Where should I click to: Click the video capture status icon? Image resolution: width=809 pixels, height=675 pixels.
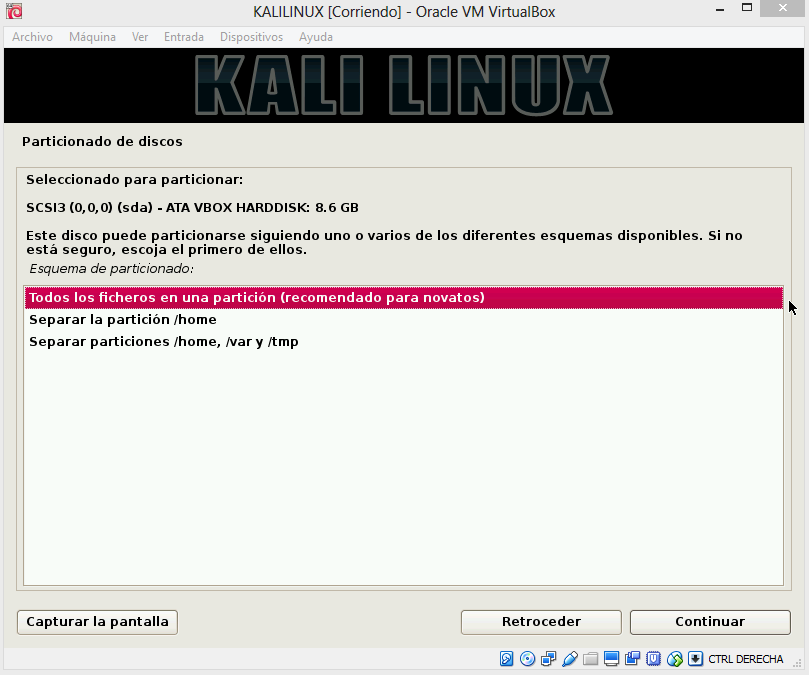point(633,659)
